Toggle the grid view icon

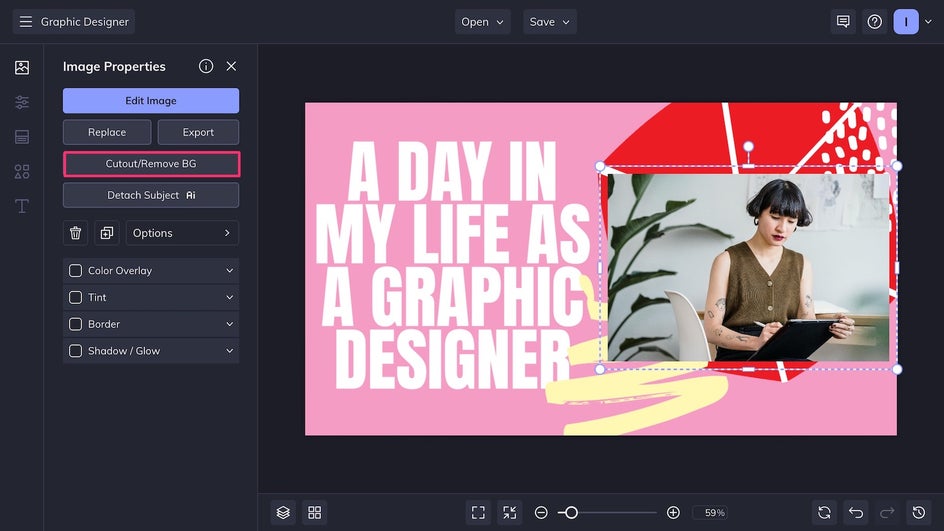coord(314,512)
